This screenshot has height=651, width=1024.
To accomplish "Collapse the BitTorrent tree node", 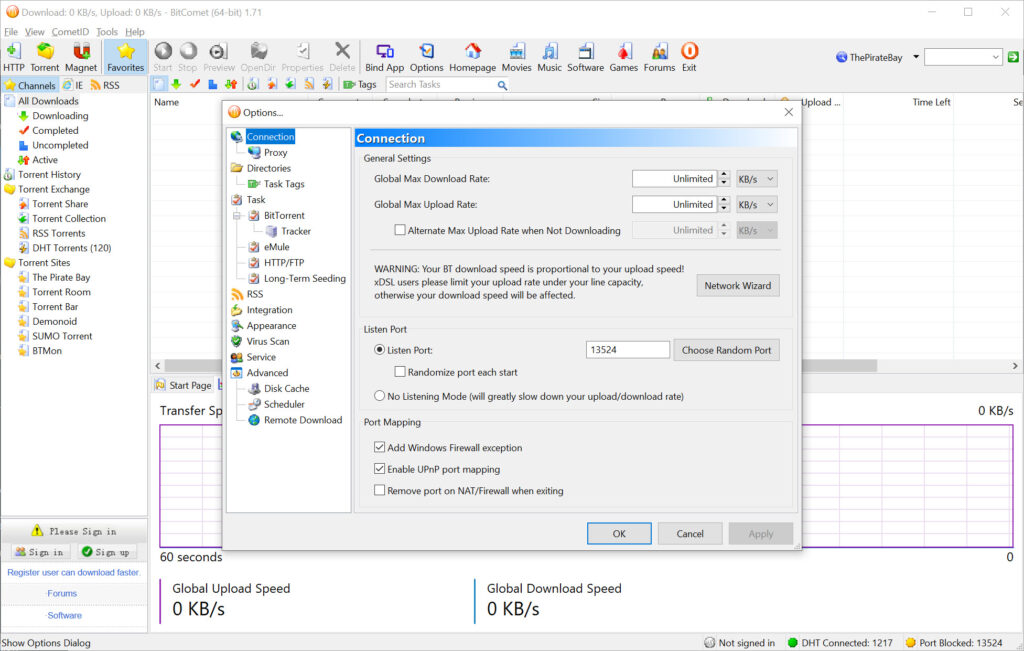I will 238,216.
